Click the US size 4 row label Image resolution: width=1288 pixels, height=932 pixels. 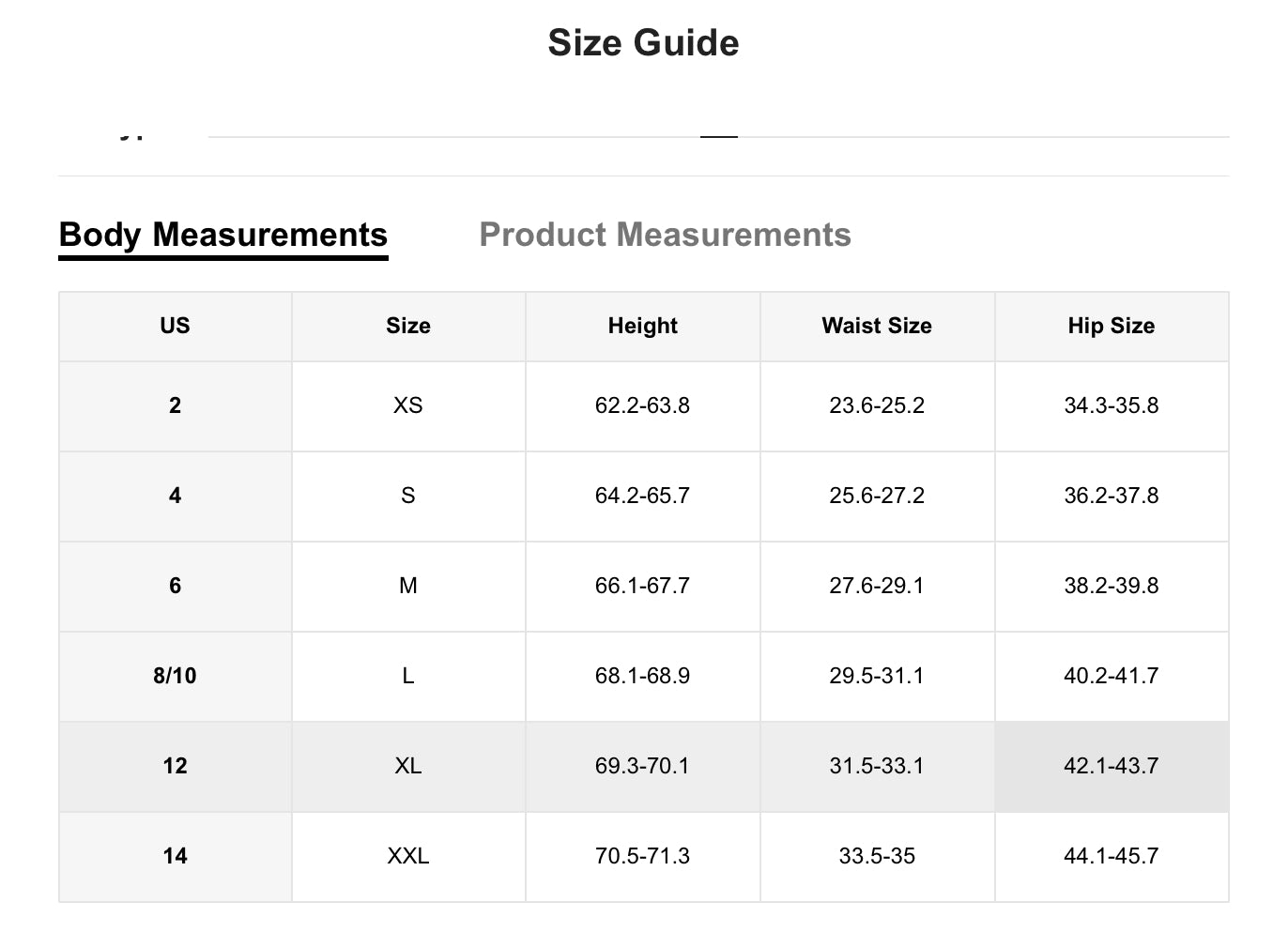click(x=175, y=496)
